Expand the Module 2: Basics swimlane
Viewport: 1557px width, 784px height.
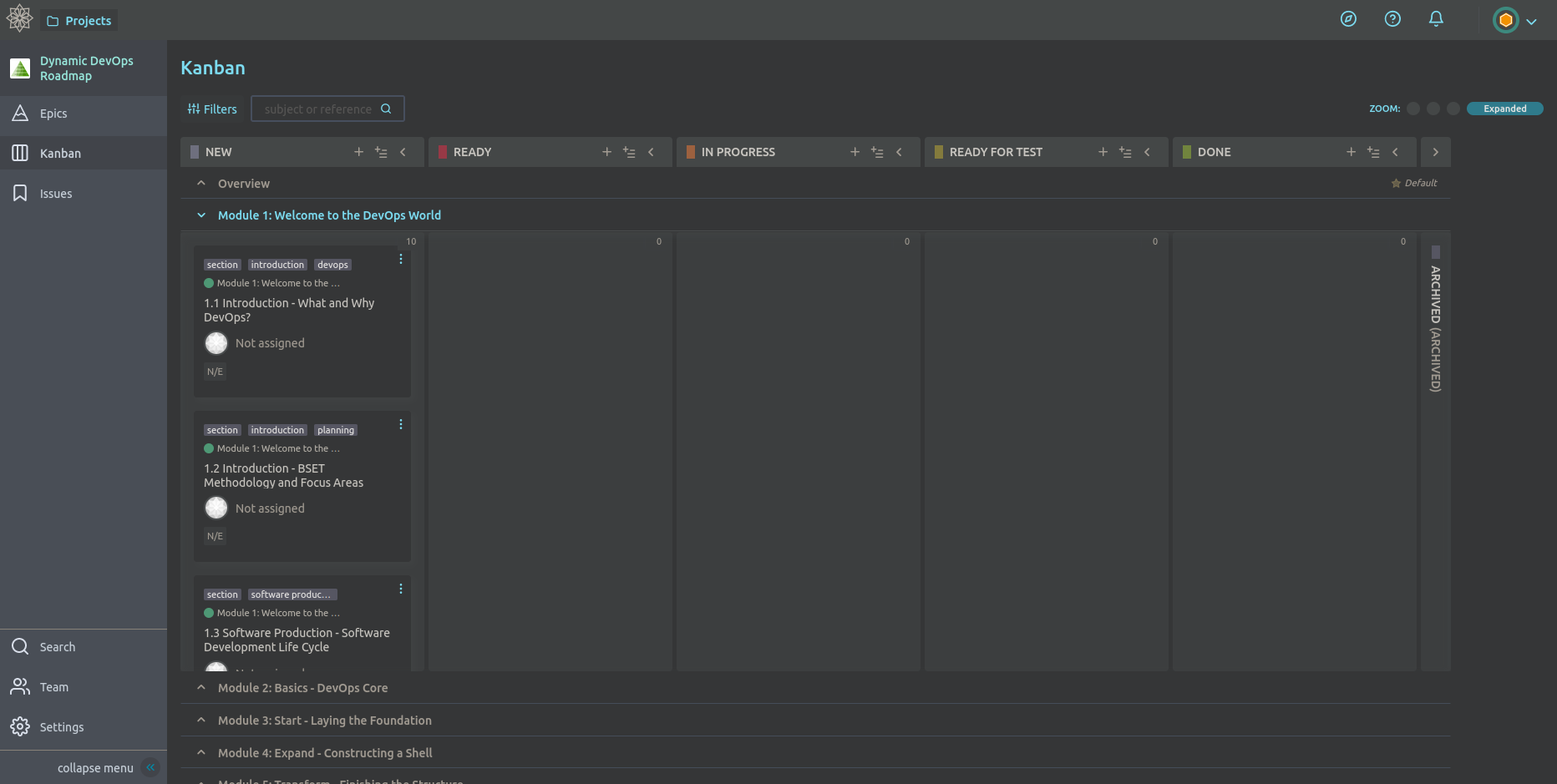(x=201, y=688)
